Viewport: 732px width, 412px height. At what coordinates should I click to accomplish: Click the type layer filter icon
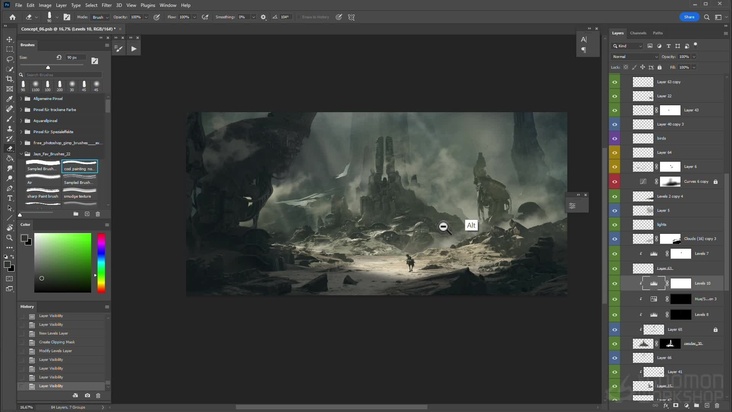click(669, 46)
